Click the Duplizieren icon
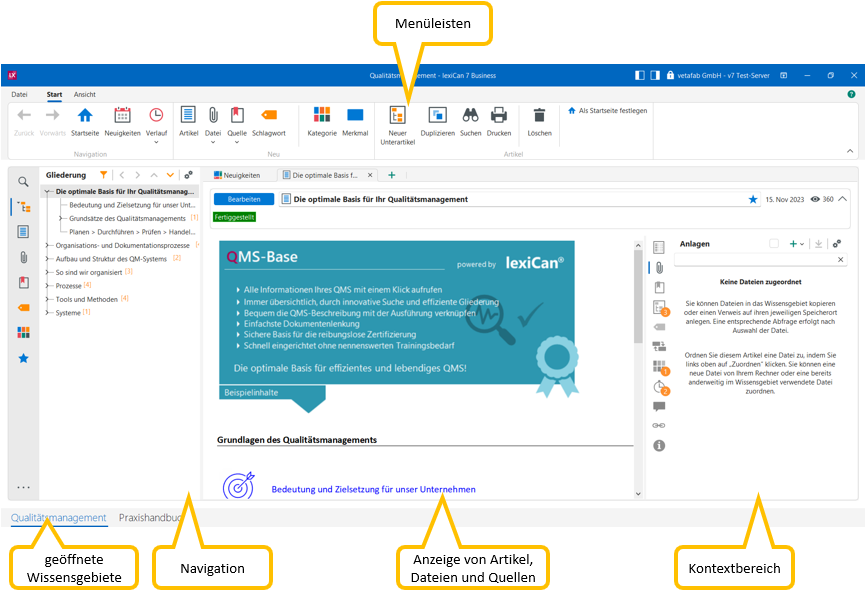Screen dimensions: 865x590 (x=437, y=116)
